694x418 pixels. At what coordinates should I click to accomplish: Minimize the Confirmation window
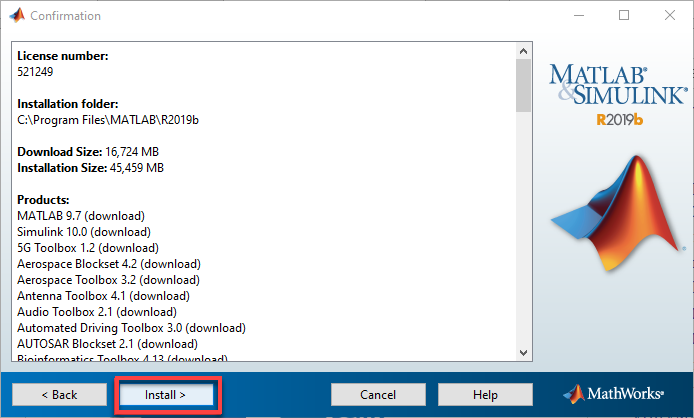coord(579,15)
